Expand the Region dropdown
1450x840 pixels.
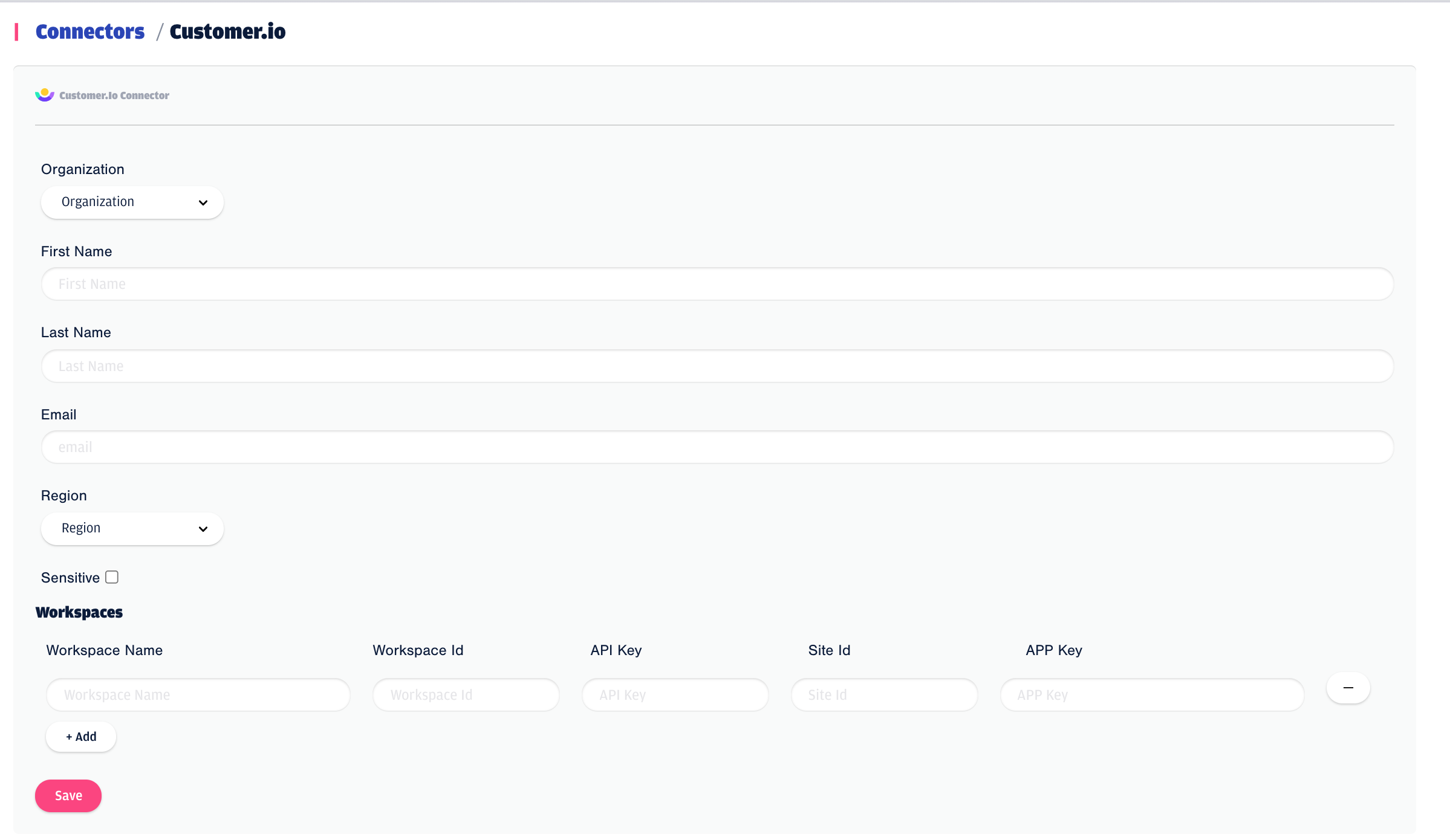coord(132,529)
